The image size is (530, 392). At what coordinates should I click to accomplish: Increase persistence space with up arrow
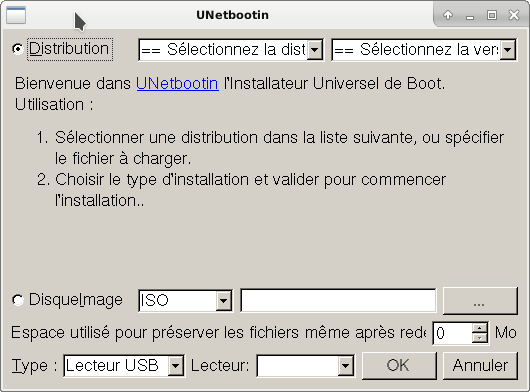pyautogui.click(x=480, y=328)
